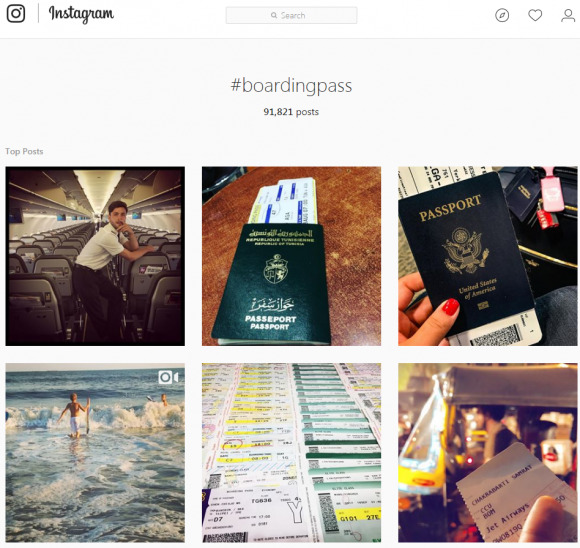This screenshot has width=580, height=548.
Task: Open the heart activity notifications icon
Action: [x=535, y=15]
